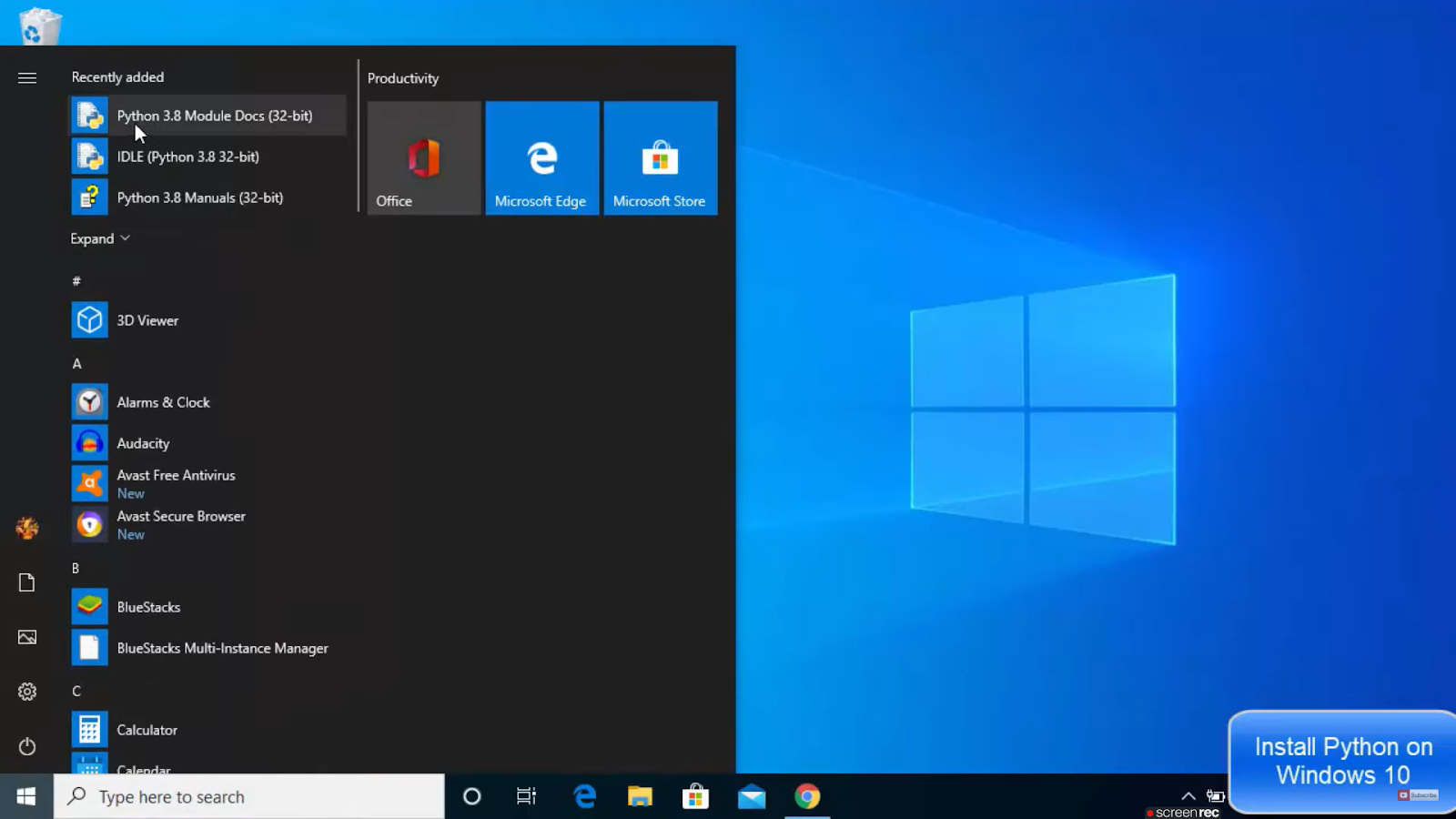Screen dimensions: 1456x819
Task: Open Python 3.8 Manuals (32-bit)
Action: [207, 197]
